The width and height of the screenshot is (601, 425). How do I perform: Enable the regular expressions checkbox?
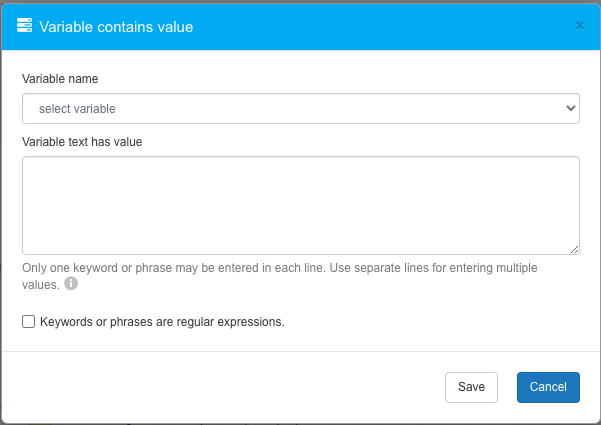29,322
